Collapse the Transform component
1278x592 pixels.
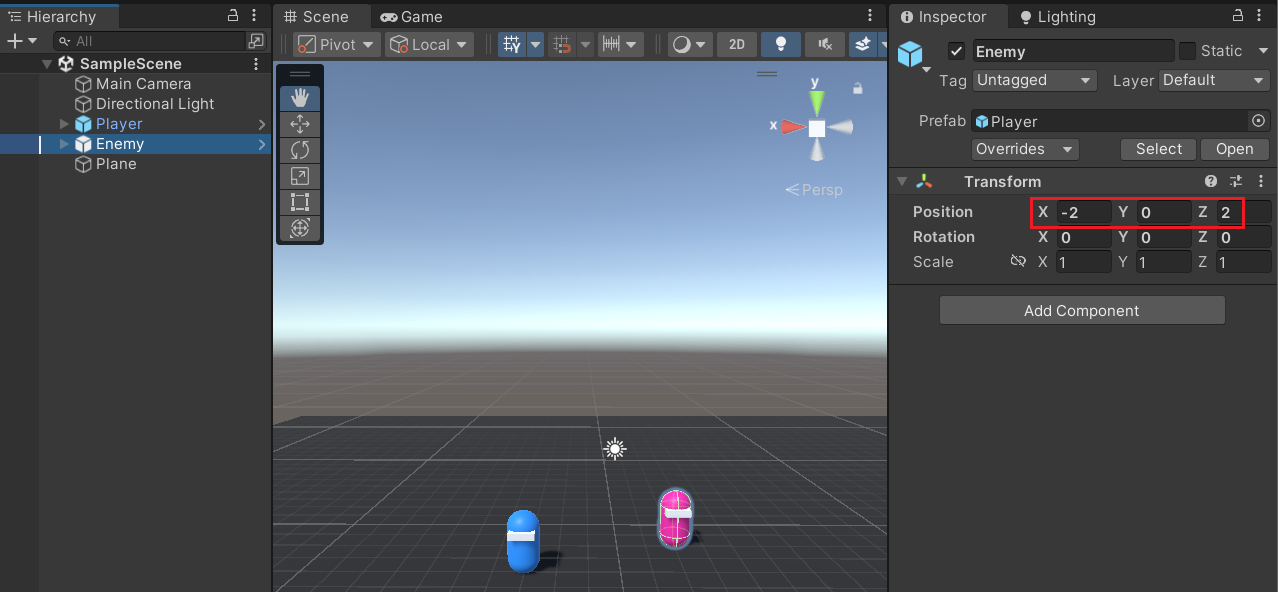(902, 182)
